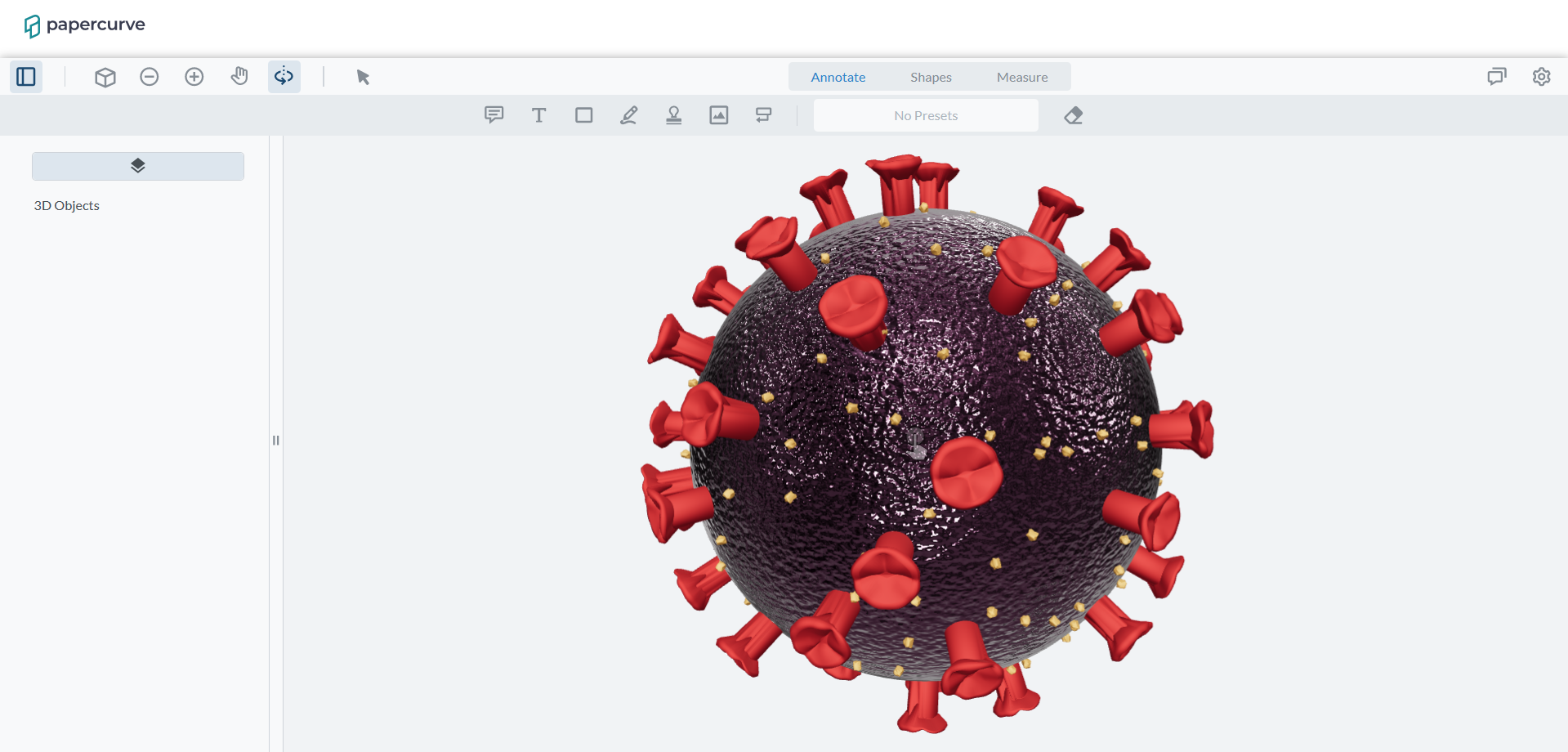The height and width of the screenshot is (752, 1568).
Task: Open the No Presets dropdown
Action: click(925, 114)
